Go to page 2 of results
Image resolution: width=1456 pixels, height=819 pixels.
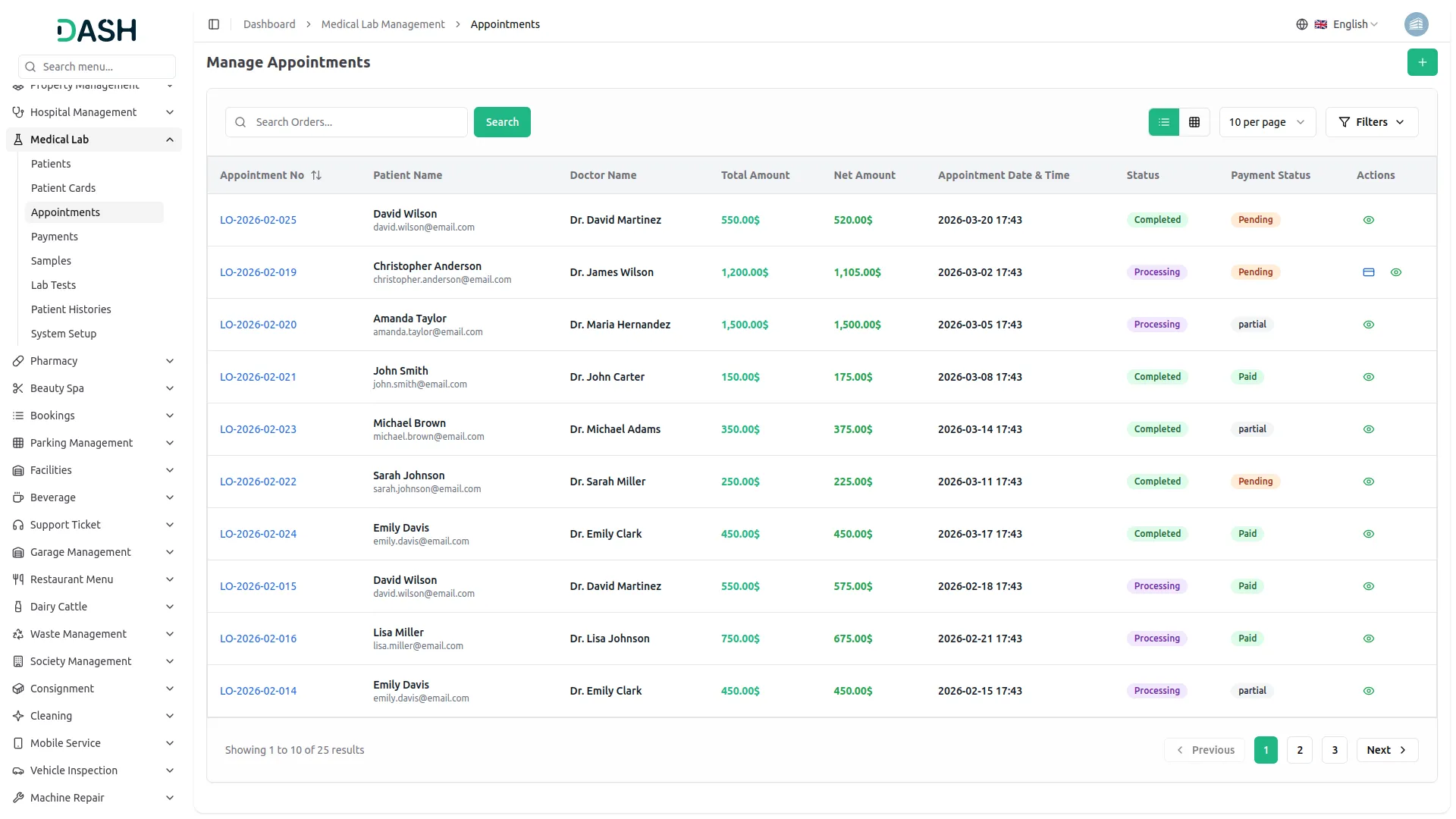pyautogui.click(x=1299, y=750)
